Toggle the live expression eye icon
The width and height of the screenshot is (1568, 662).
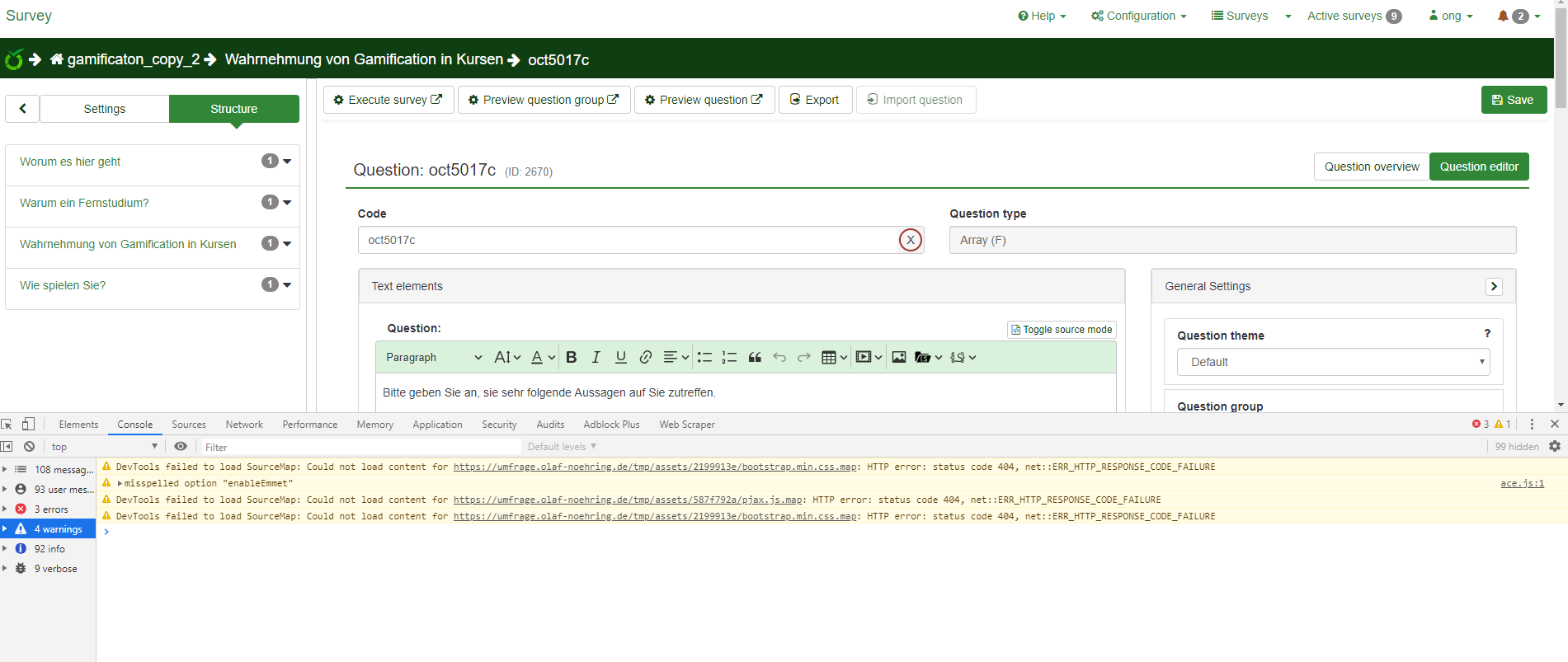[x=181, y=447]
